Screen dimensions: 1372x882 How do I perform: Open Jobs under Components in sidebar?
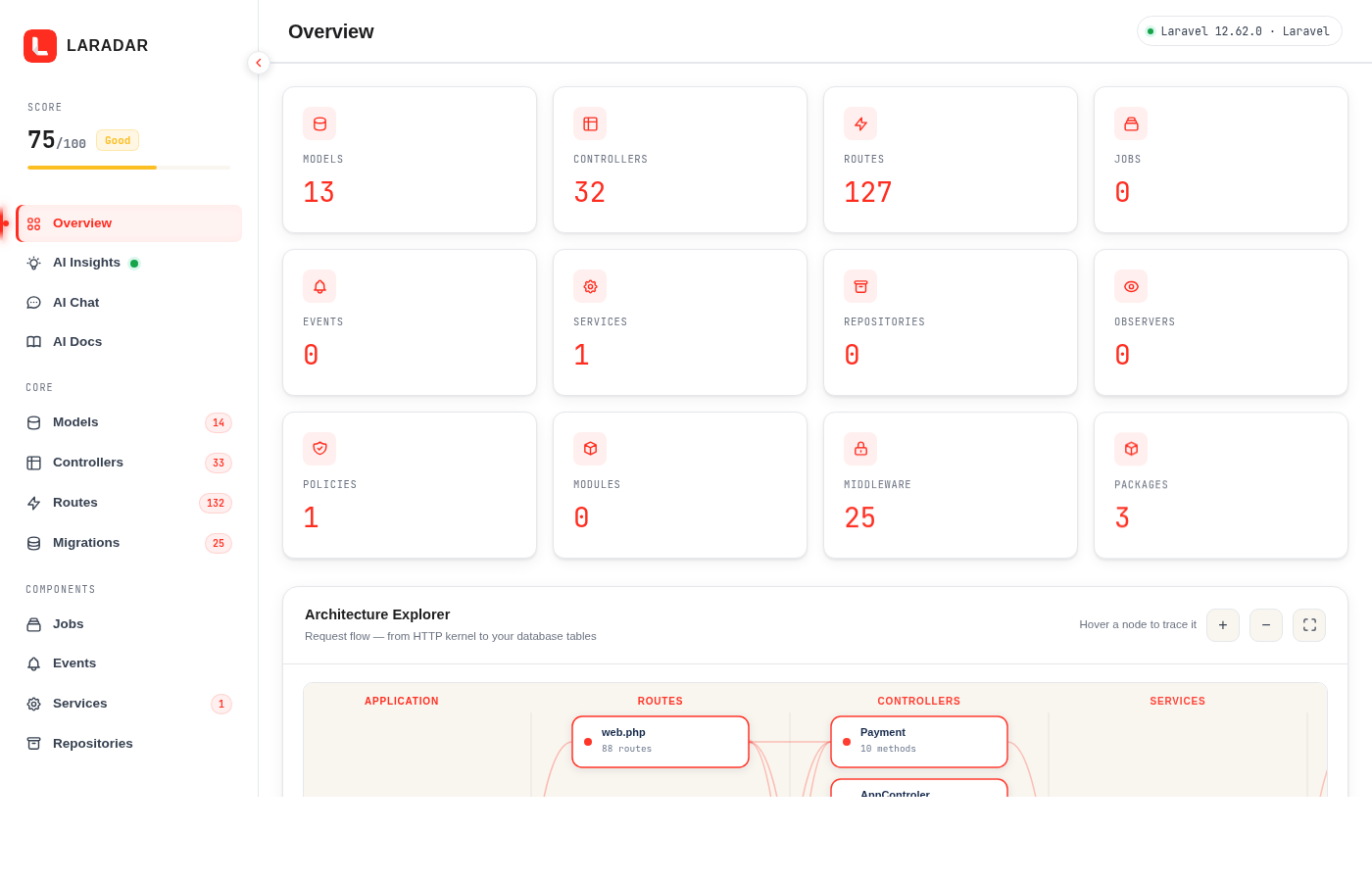click(x=129, y=624)
